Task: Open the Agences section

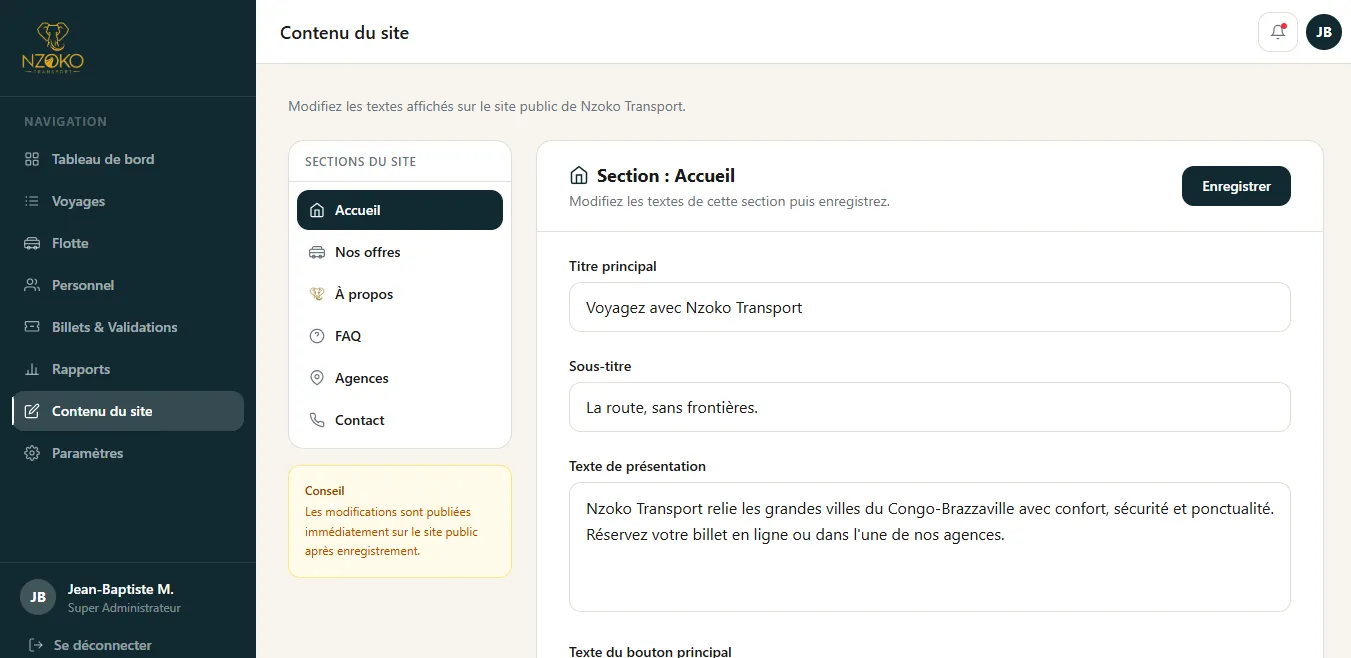Action: coord(400,378)
